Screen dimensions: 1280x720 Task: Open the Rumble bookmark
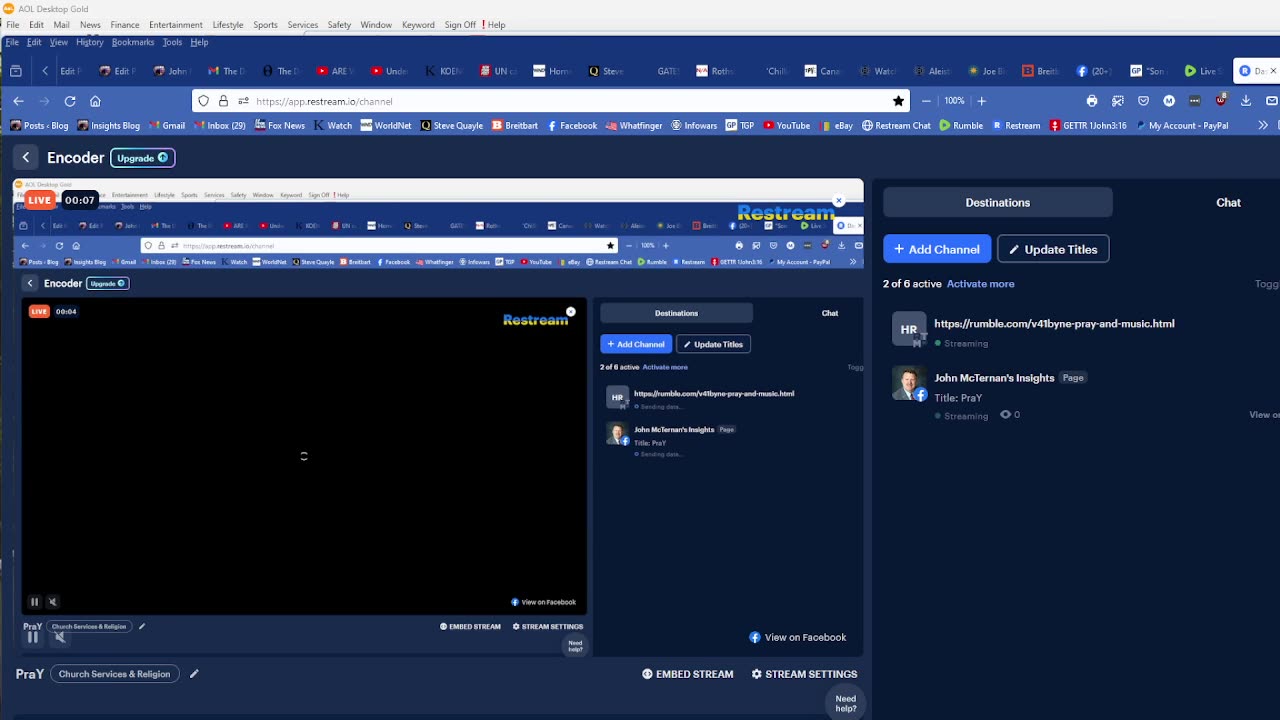coord(961,125)
